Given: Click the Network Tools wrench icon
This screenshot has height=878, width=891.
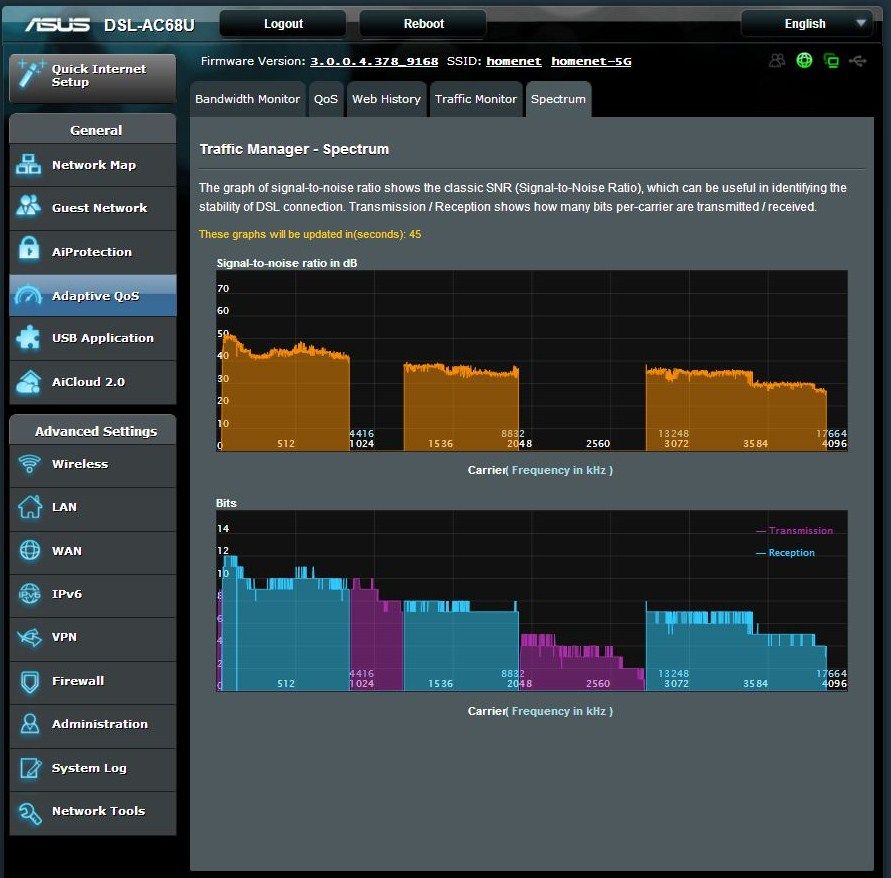Looking at the screenshot, I should point(30,812).
